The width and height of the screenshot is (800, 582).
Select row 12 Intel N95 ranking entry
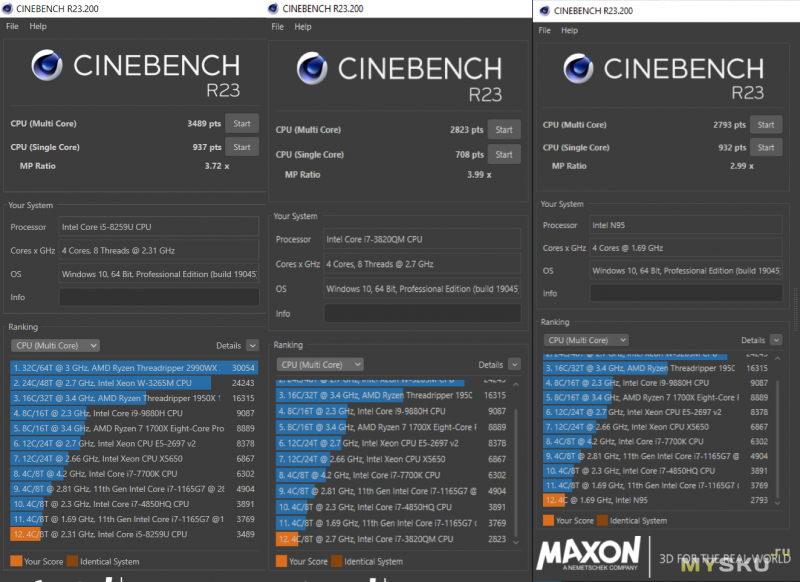pos(657,500)
